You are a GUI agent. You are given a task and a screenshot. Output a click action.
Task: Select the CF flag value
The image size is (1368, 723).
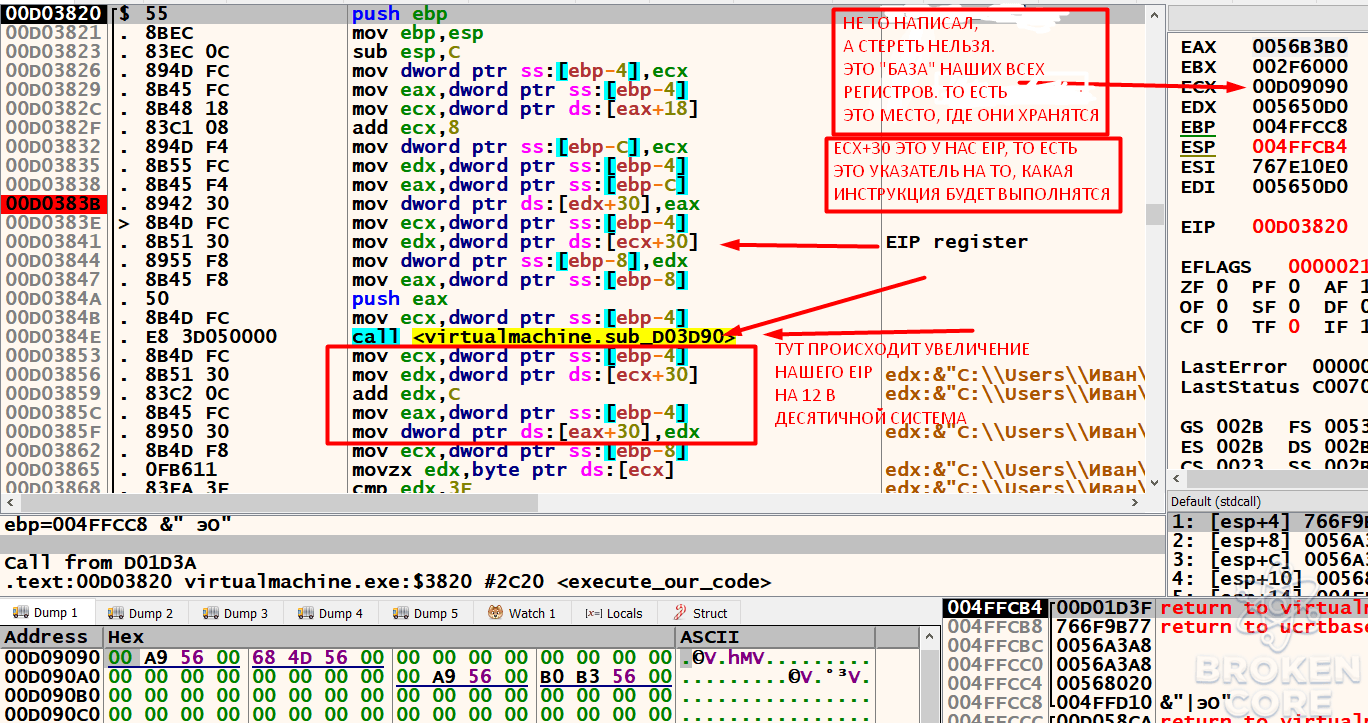click(x=1222, y=327)
